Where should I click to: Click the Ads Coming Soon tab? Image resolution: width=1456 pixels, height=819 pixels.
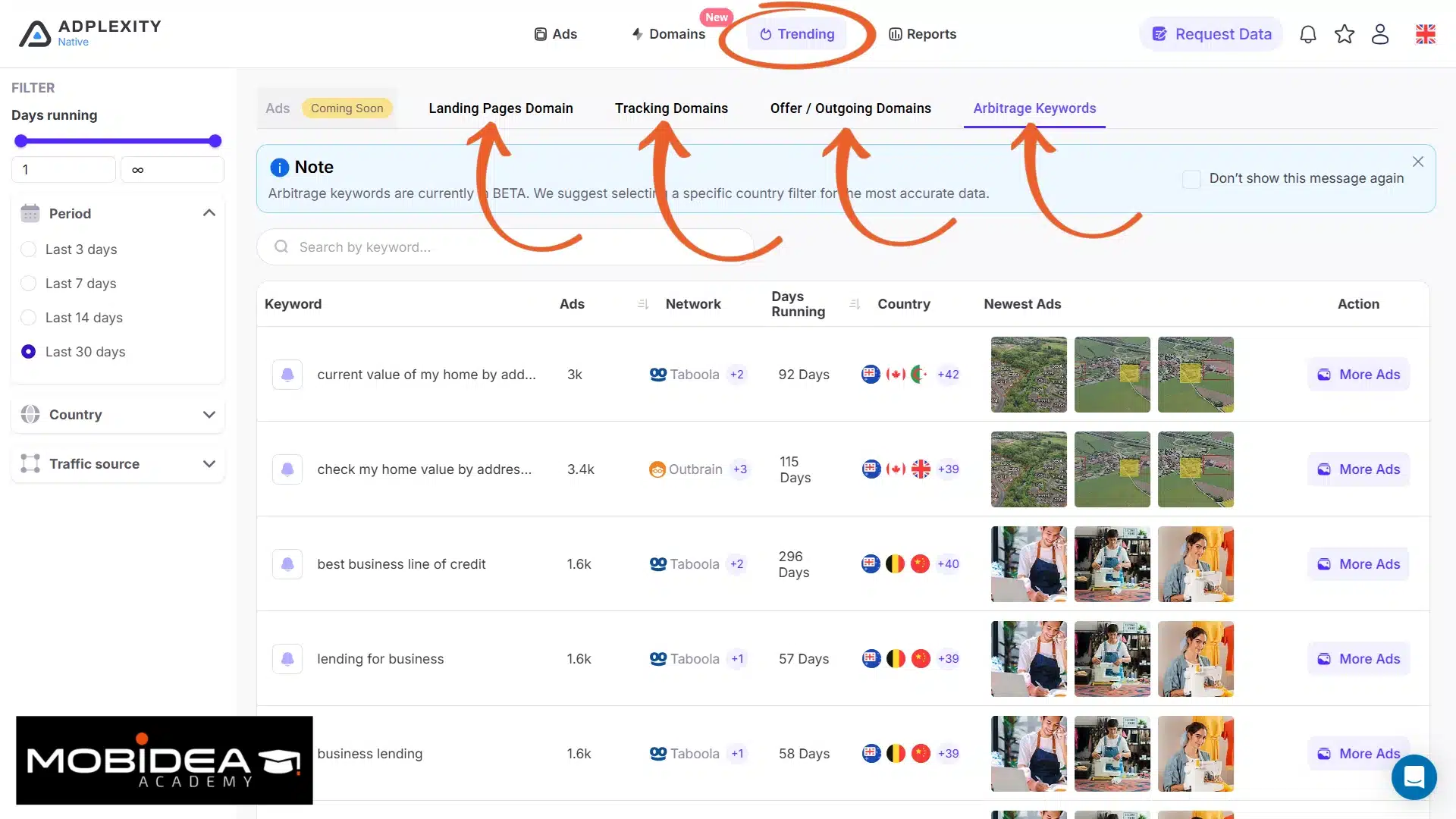[327, 108]
